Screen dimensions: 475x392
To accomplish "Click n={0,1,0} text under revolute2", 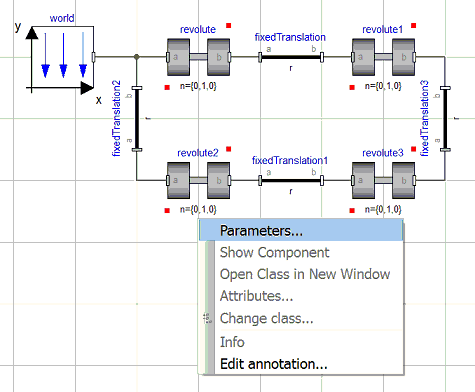I will pos(198,210).
